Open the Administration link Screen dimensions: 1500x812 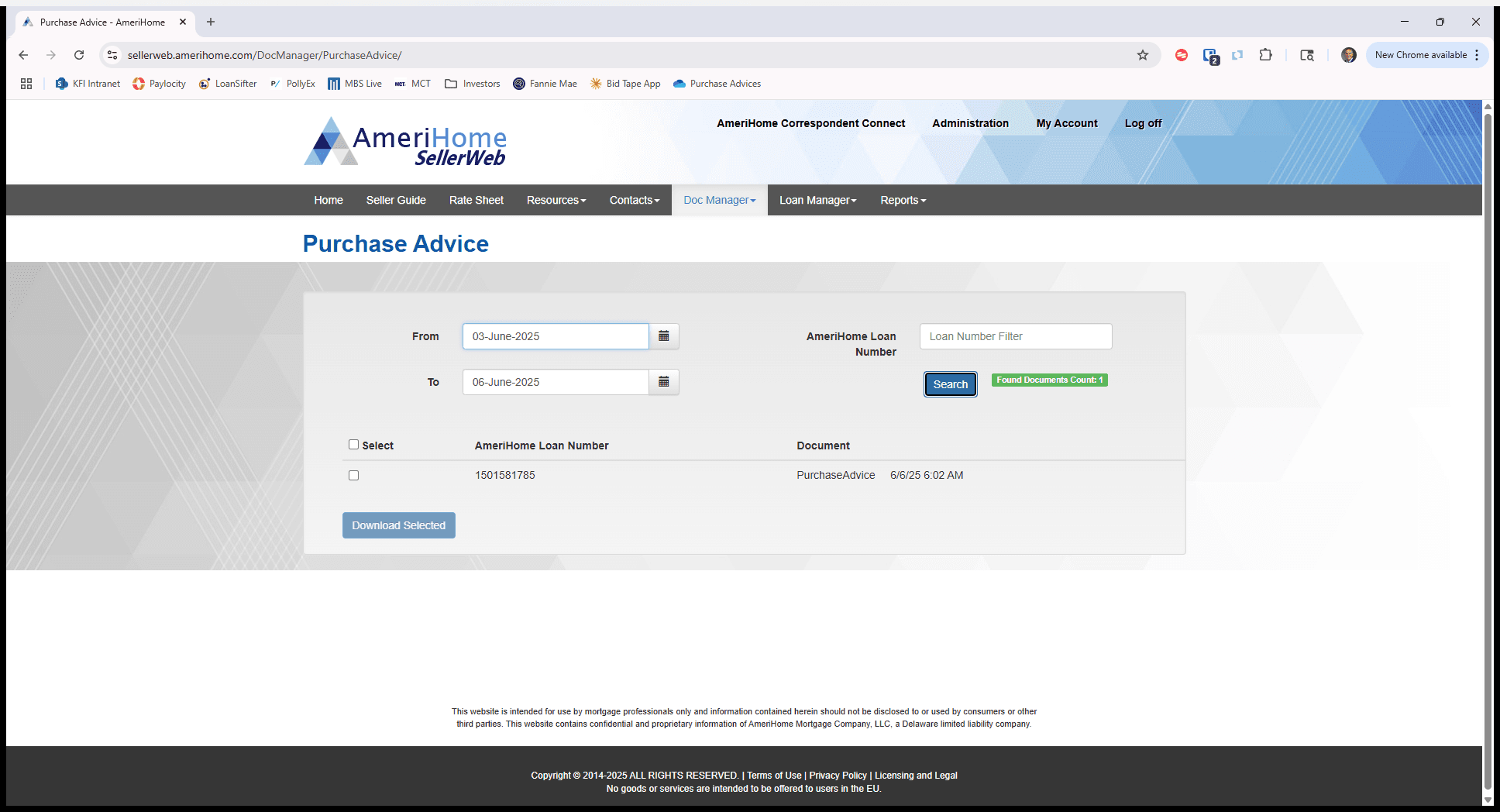pos(971,123)
